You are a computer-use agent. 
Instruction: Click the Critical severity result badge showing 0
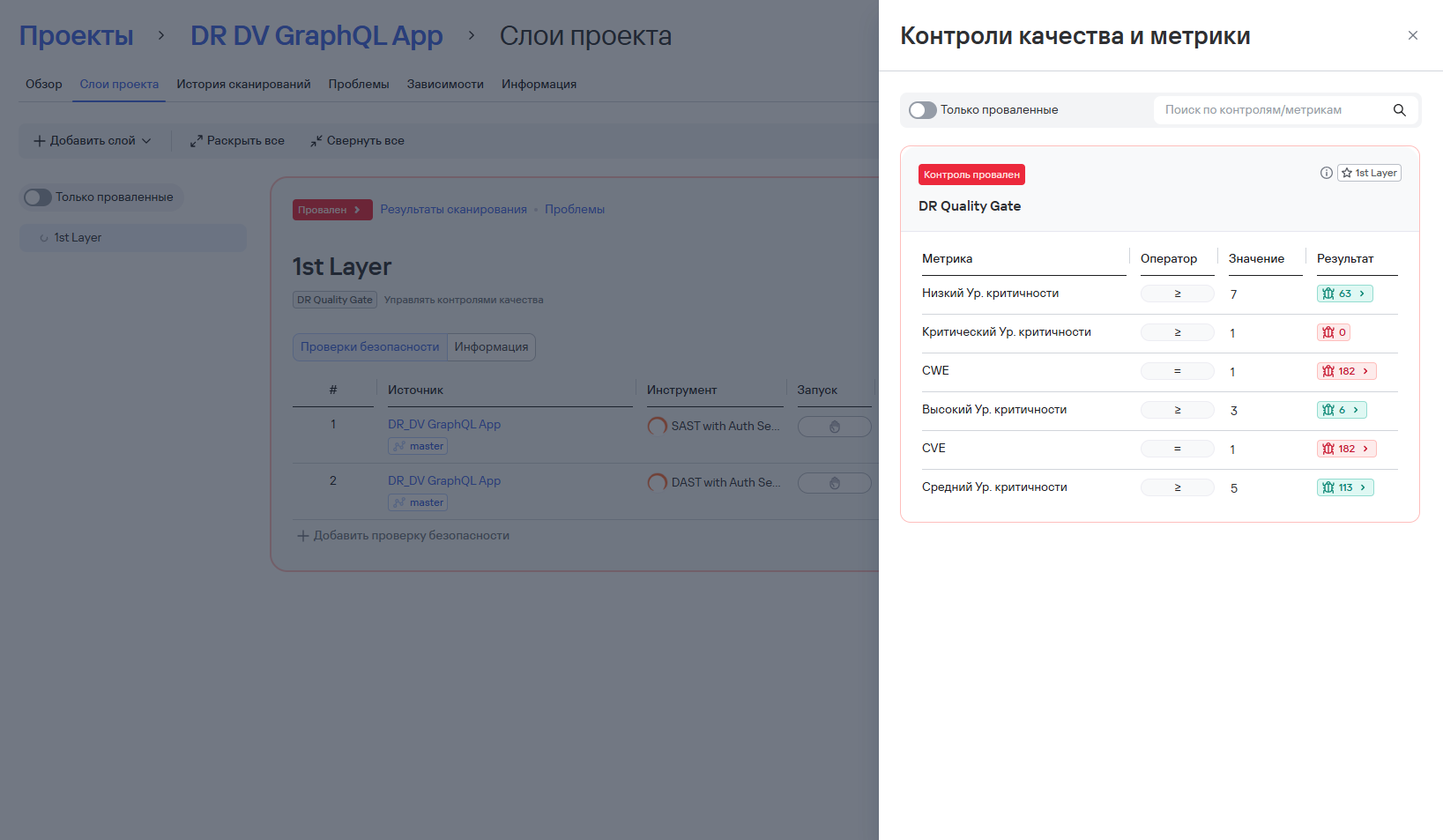tap(1334, 332)
